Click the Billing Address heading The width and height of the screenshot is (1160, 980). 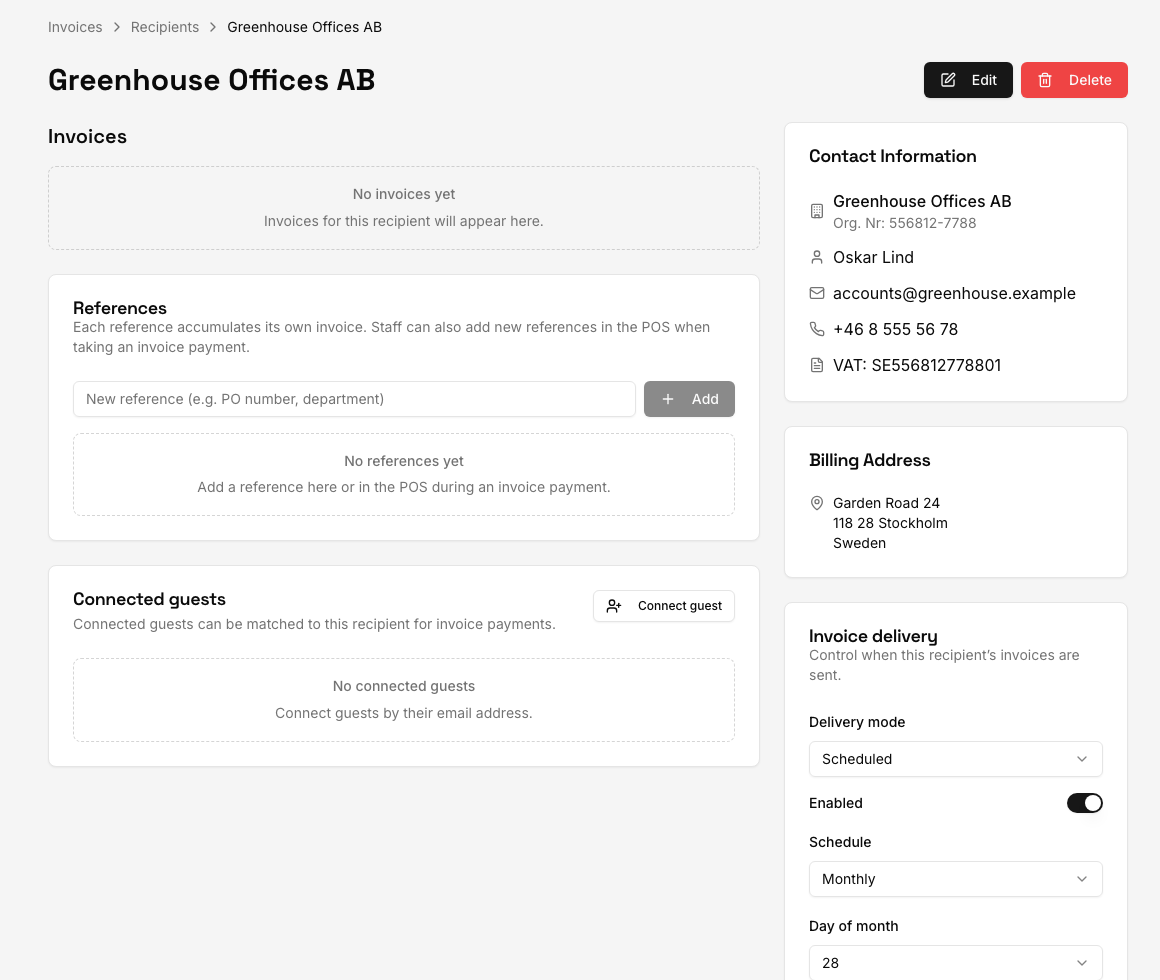coord(869,460)
